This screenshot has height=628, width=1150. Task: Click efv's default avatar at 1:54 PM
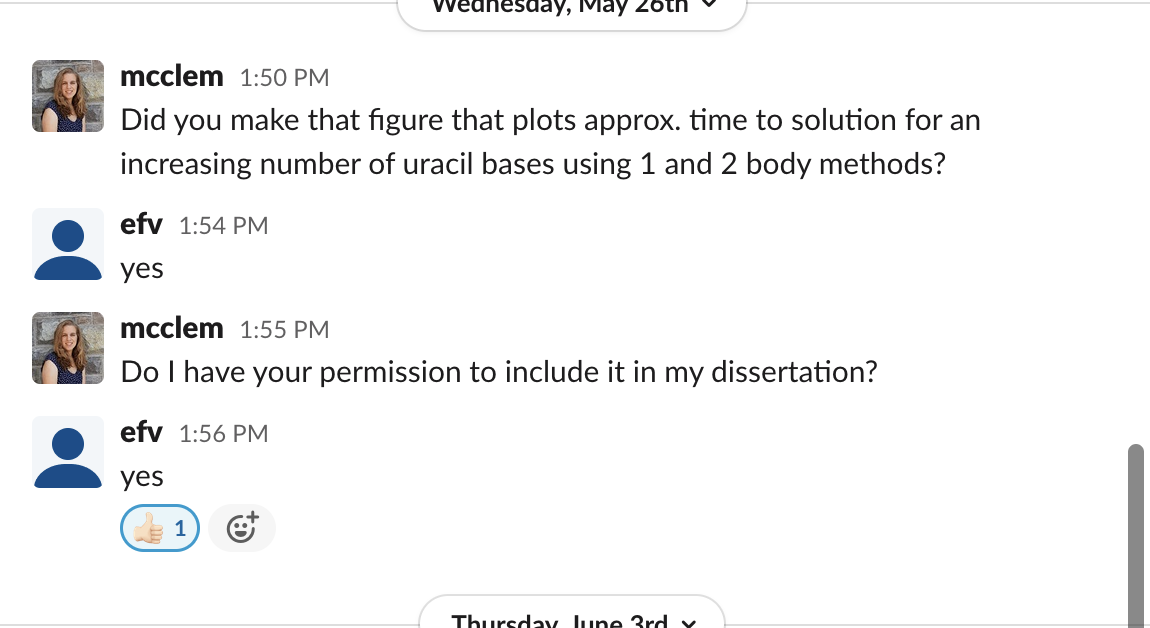point(68,244)
